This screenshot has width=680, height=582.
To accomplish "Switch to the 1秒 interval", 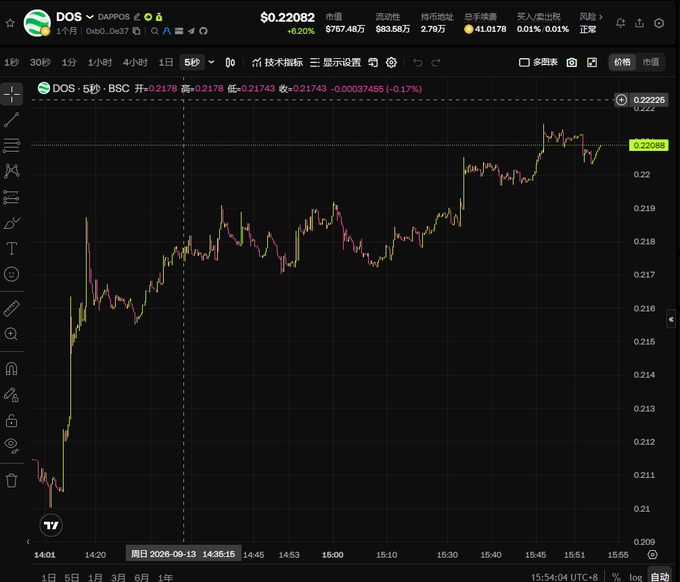I will click(x=12, y=62).
